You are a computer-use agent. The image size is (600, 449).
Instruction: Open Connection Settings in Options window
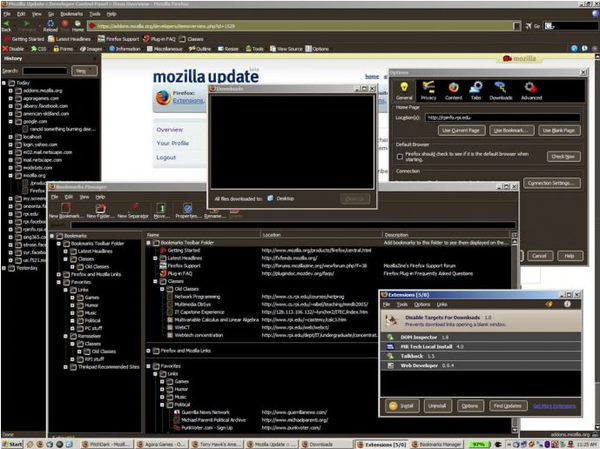click(551, 183)
